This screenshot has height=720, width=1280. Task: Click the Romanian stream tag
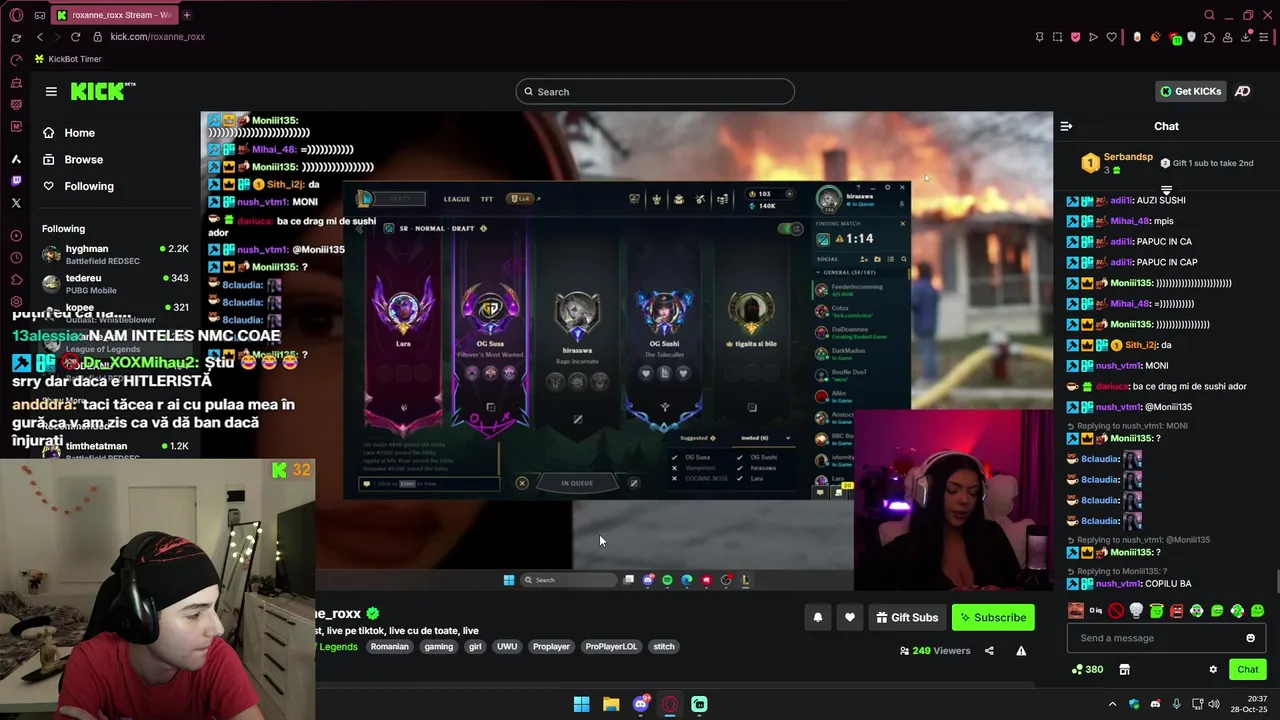click(389, 647)
